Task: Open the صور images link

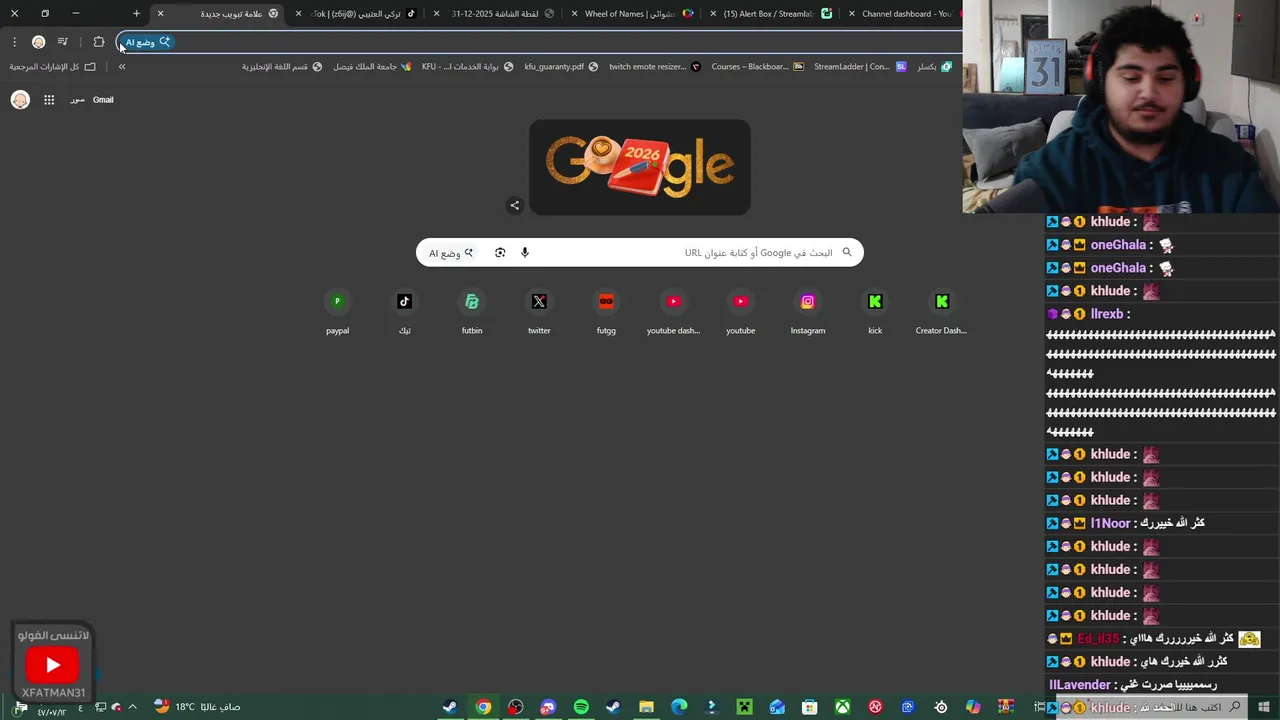Action: pyautogui.click(x=77, y=100)
